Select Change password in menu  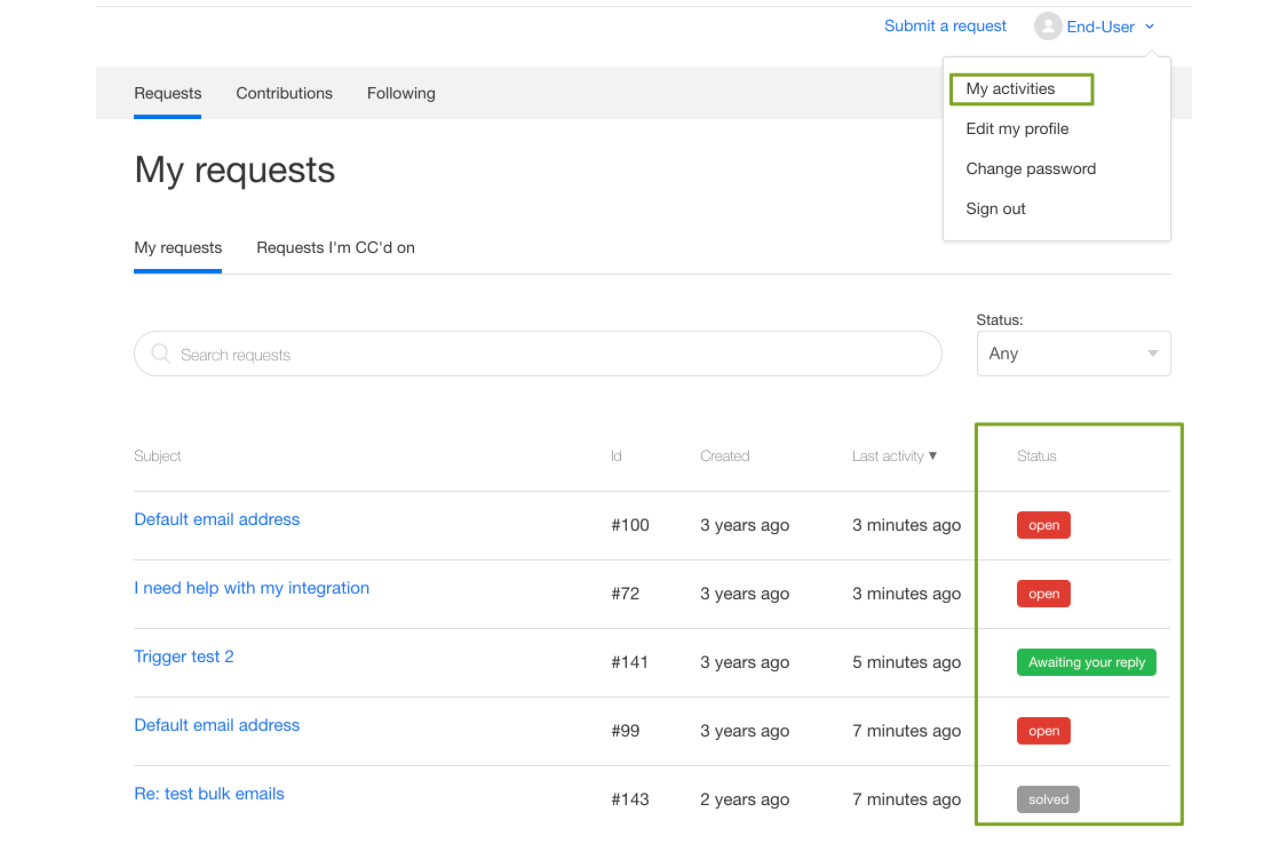tap(1030, 169)
